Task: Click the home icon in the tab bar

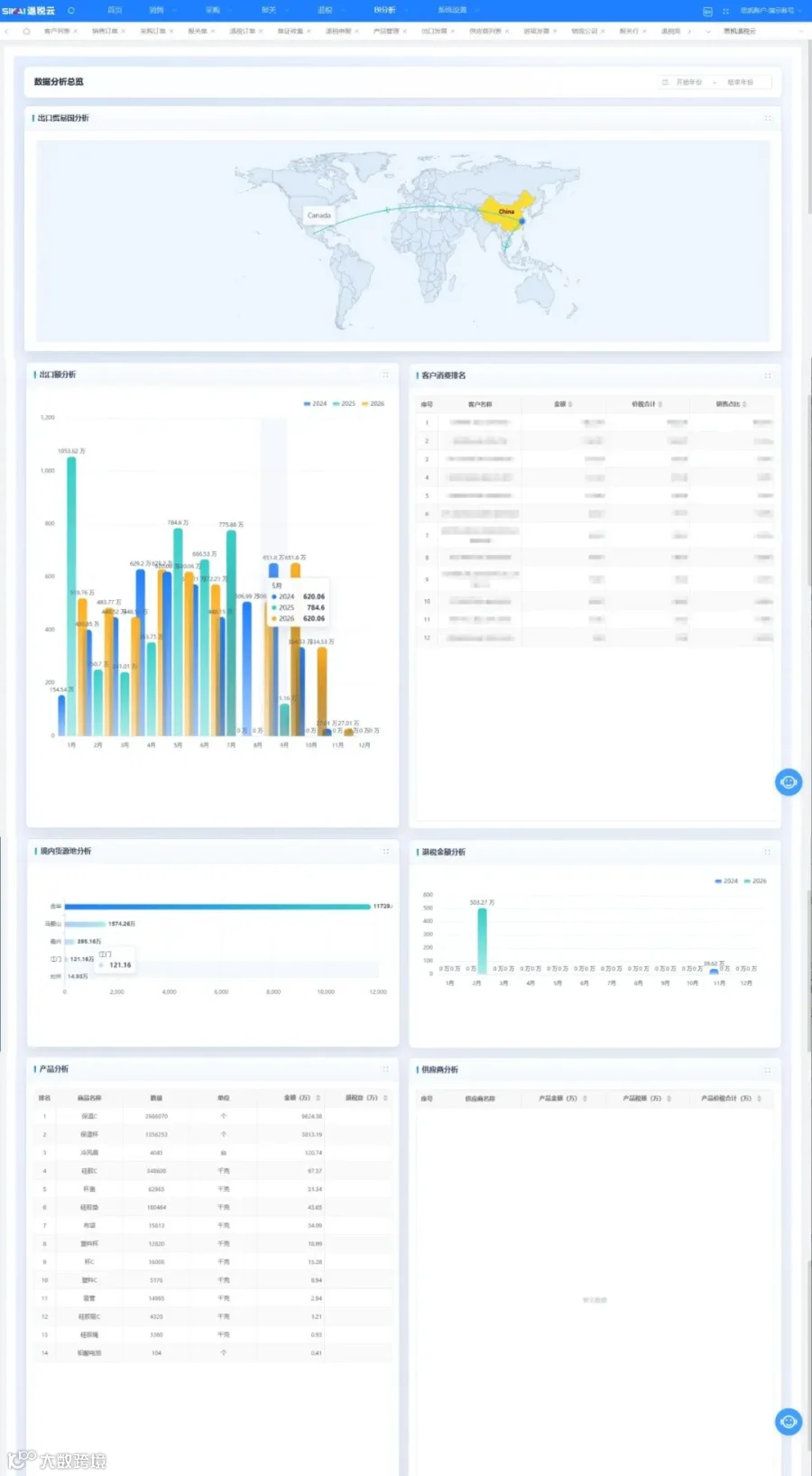Action: click(26, 31)
